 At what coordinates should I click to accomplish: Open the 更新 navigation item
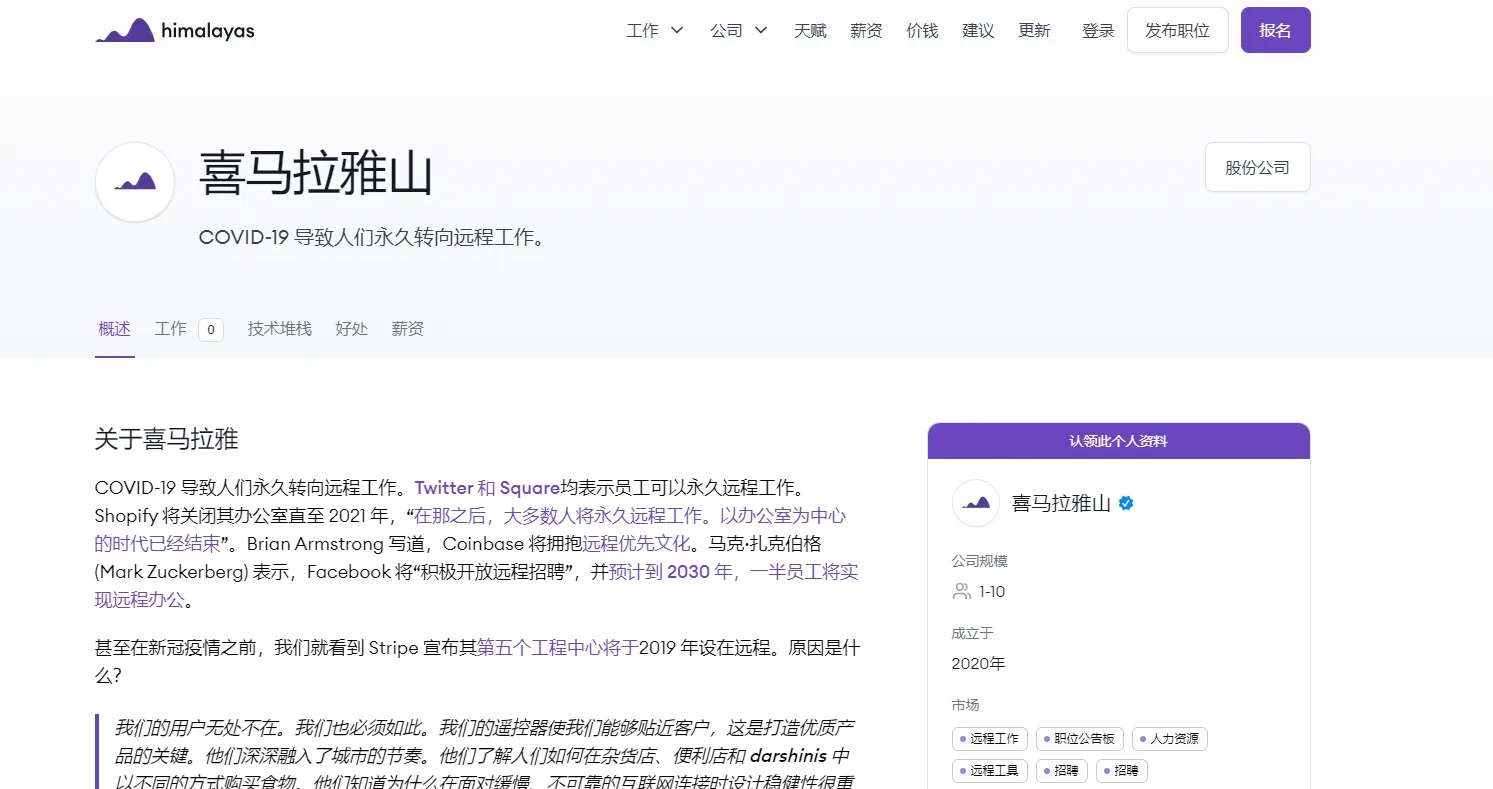coord(1034,31)
